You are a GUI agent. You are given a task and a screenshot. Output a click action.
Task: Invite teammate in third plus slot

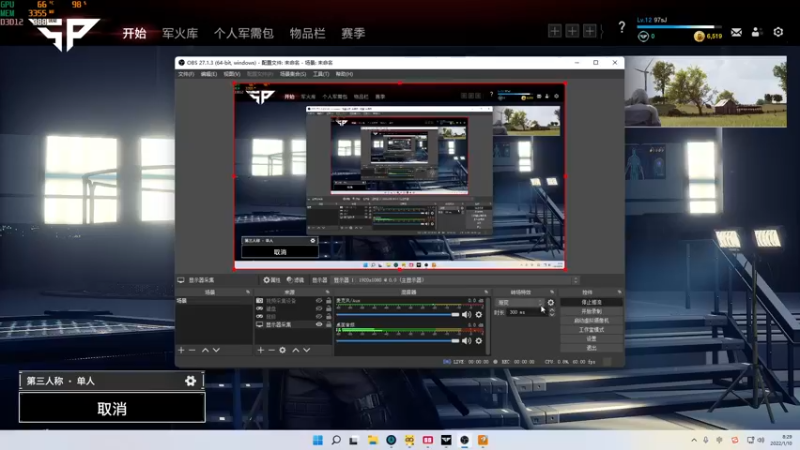[590, 31]
